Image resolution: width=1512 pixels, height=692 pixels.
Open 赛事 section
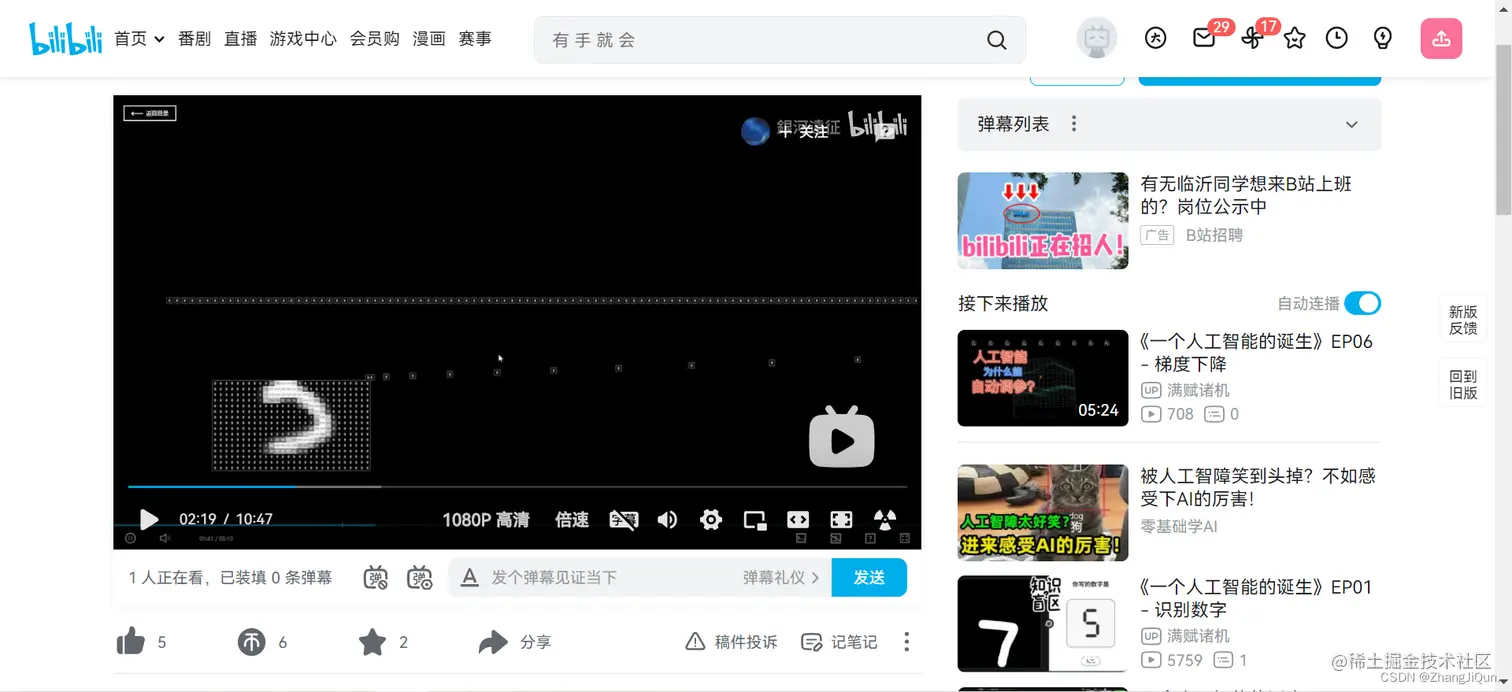[475, 39]
